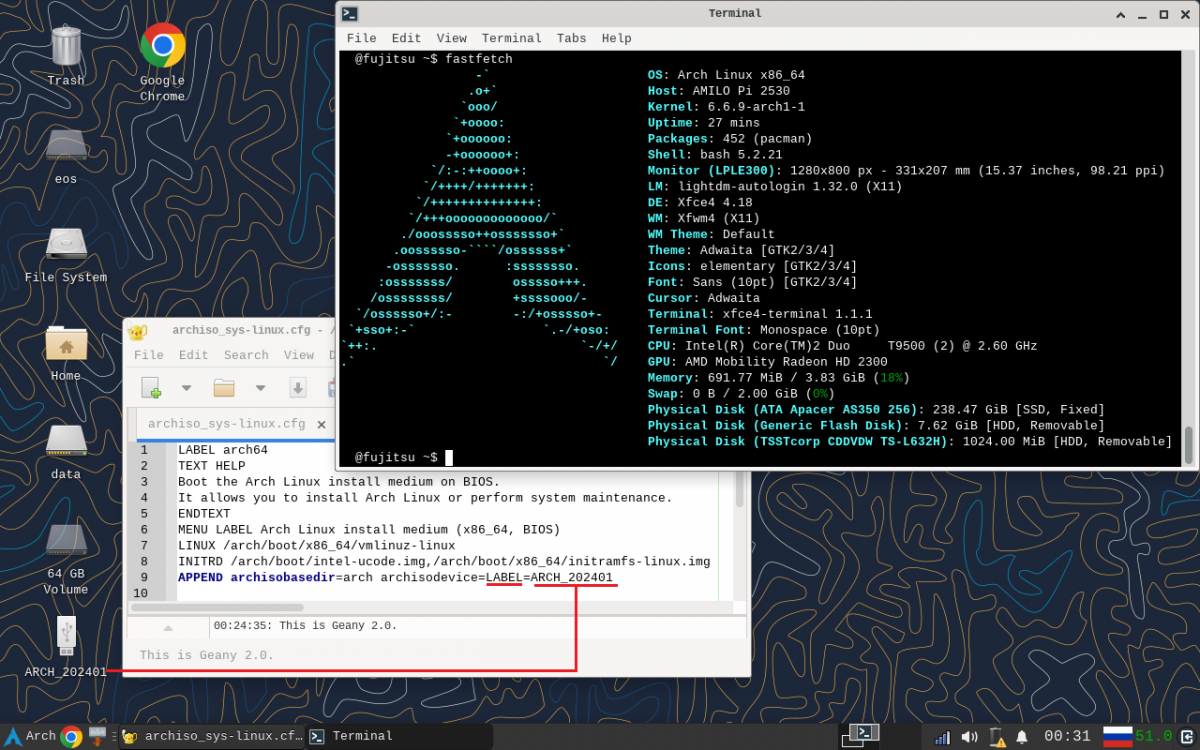Click the 00:31 panel clock
1200x750 pixels.
click(x=1067, y=737)
